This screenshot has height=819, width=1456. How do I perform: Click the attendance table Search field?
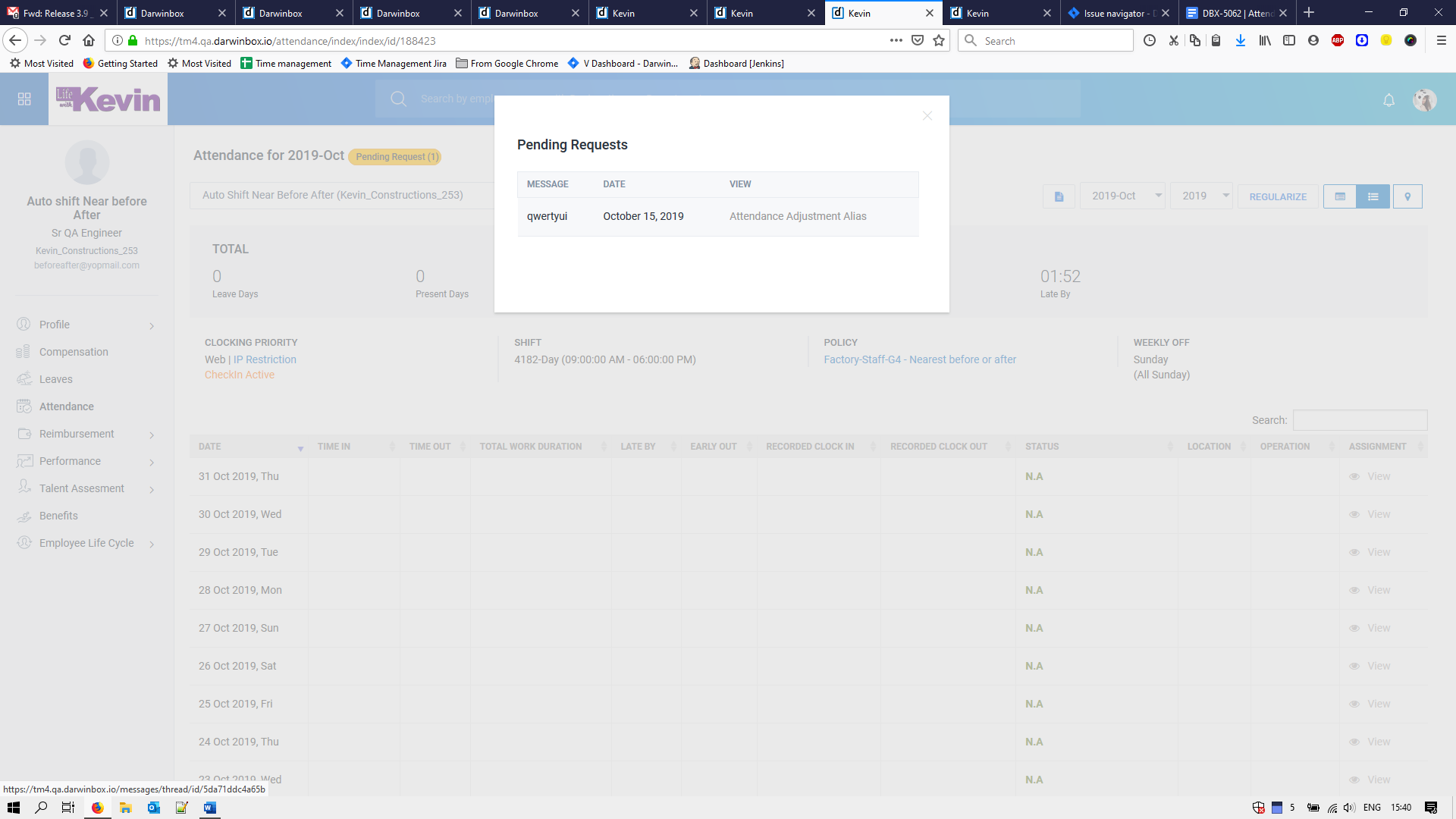click(x=1360, y=420)
